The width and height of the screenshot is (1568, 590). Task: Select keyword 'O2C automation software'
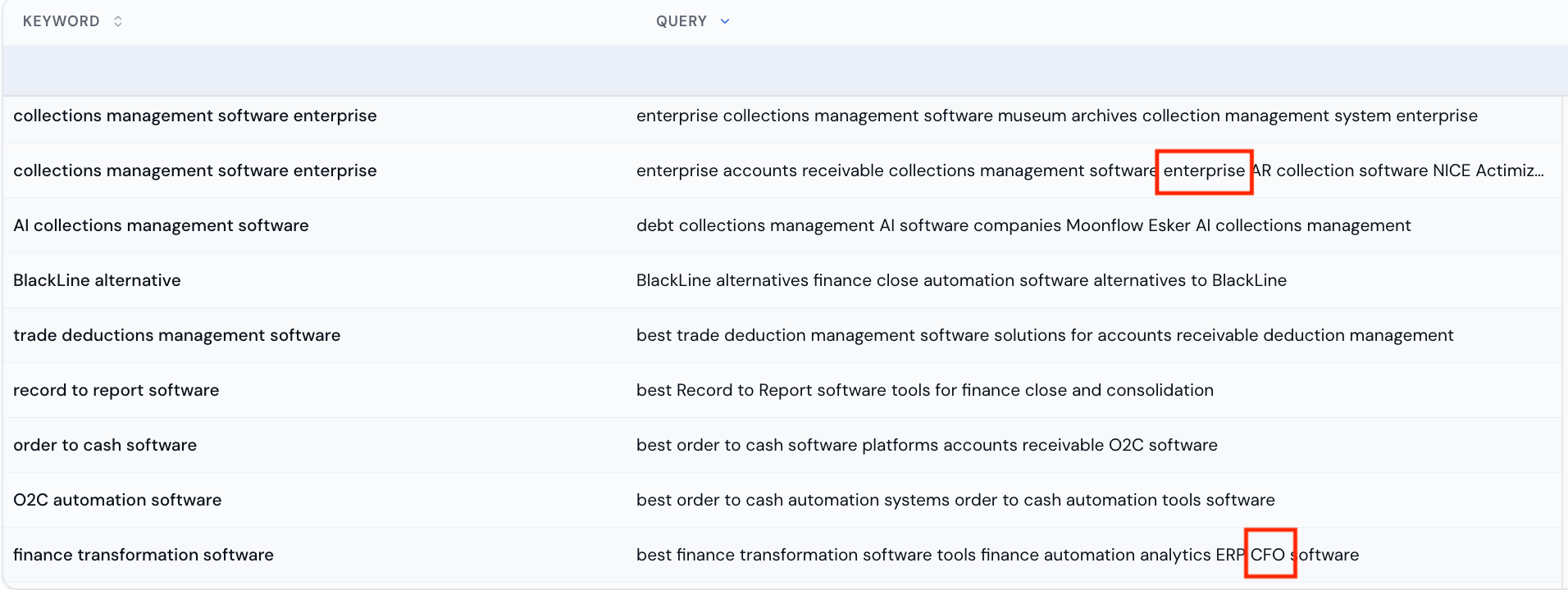pyautogui.click(x=117, y=500)
